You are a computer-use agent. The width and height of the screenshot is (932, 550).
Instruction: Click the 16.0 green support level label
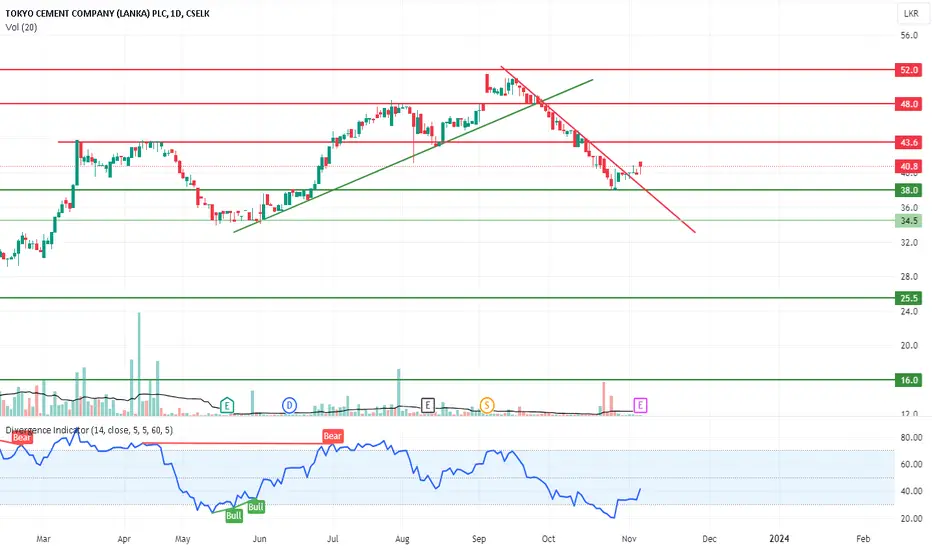[909, 380]
